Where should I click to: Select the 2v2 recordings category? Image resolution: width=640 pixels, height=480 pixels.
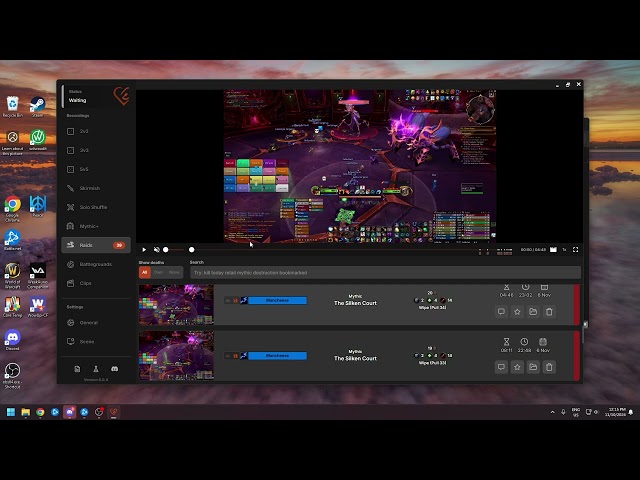(96, 131)
